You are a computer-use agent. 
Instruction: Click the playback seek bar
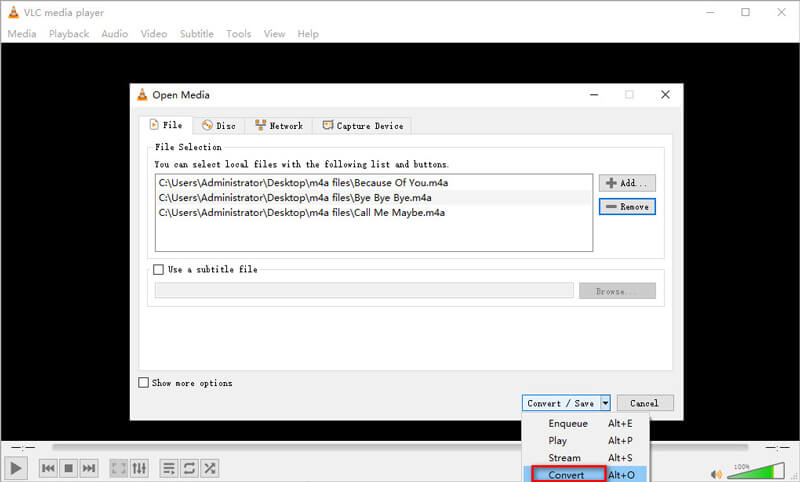[399, 447]
